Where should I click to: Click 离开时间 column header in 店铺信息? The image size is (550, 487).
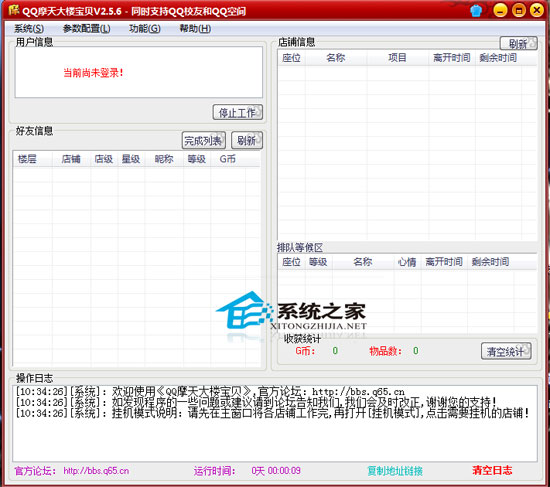coord(452,58)
